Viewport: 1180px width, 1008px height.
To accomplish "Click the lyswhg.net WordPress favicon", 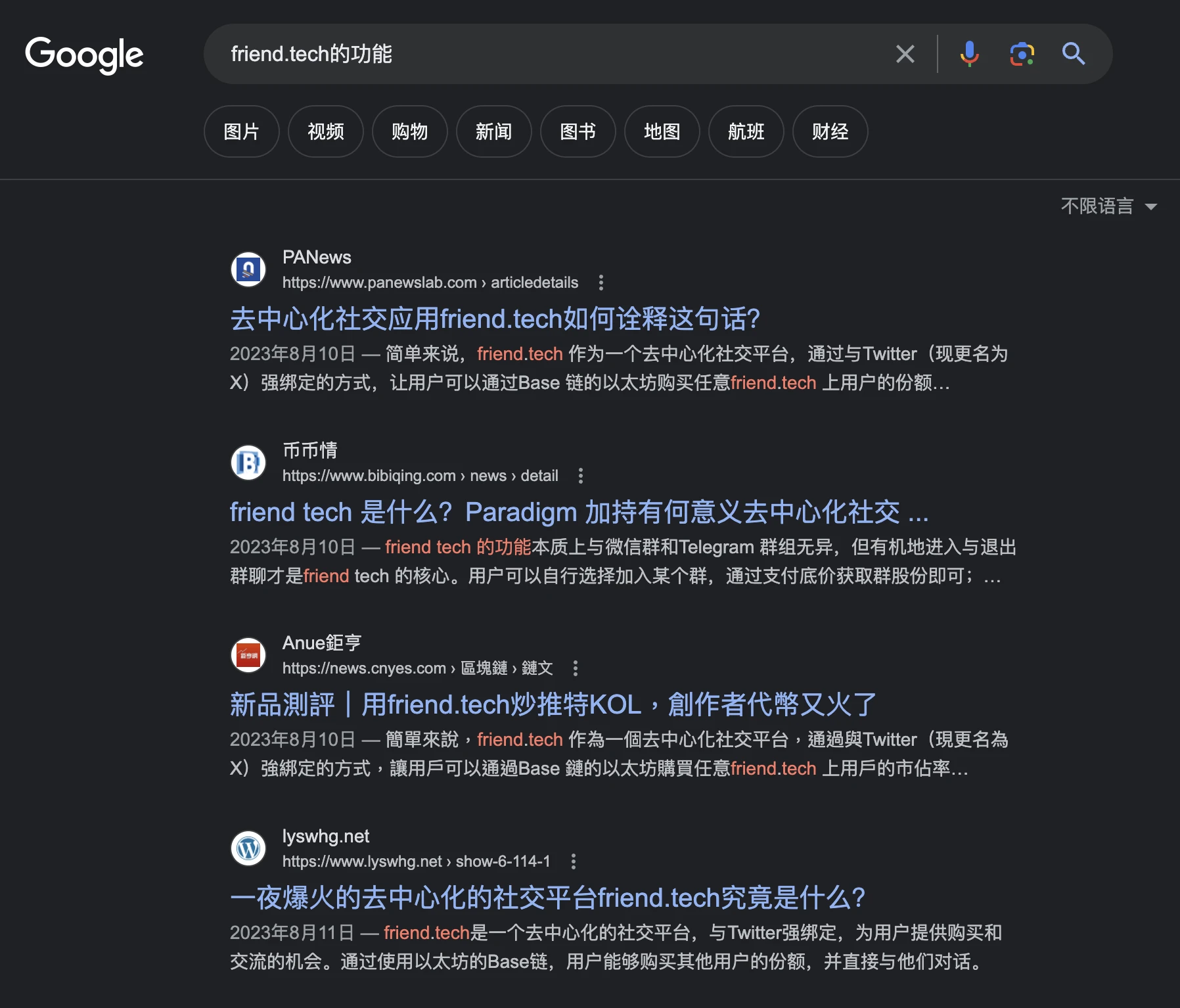I will (248, 848).
